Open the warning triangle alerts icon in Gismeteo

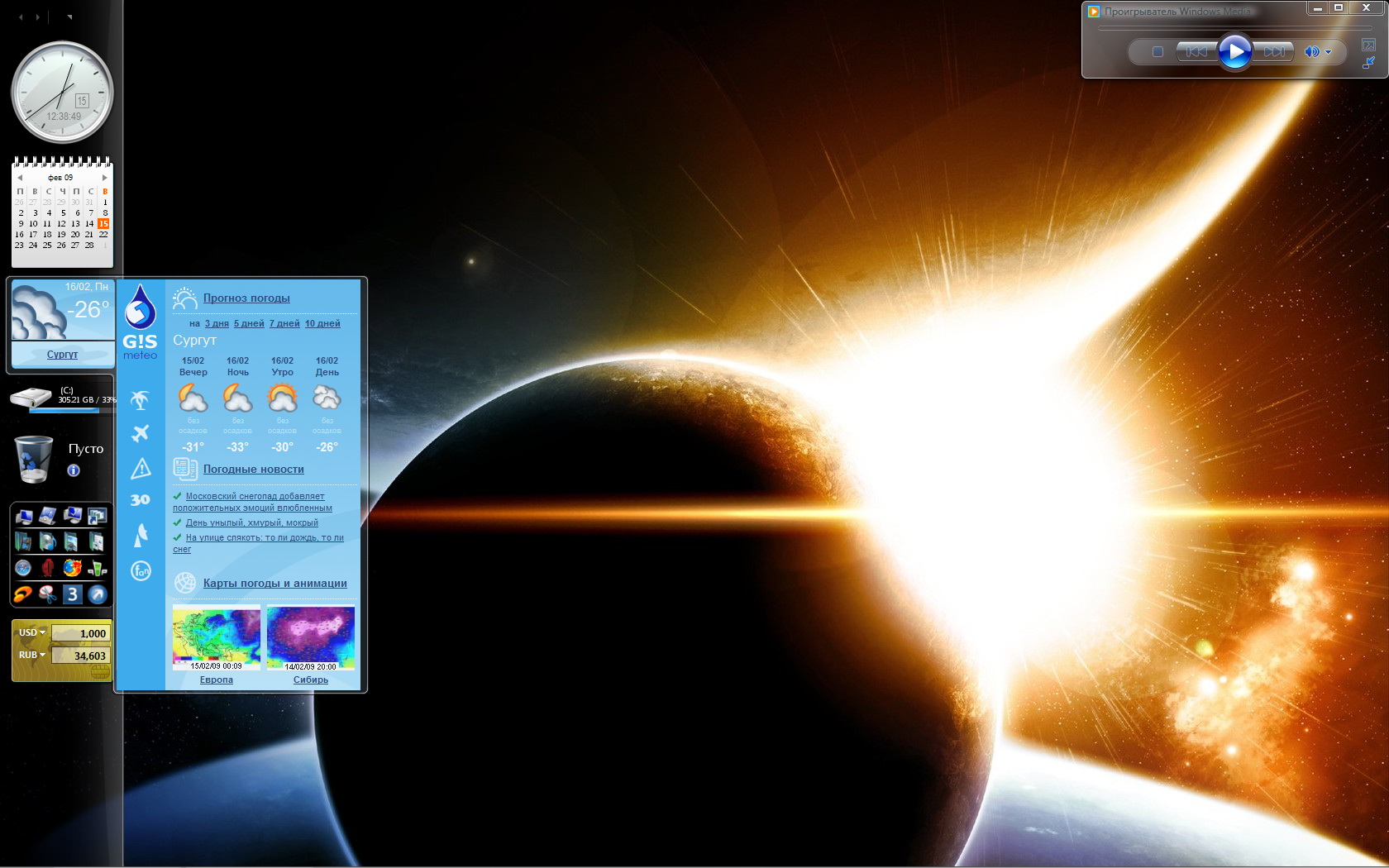[x=141, y=469]
